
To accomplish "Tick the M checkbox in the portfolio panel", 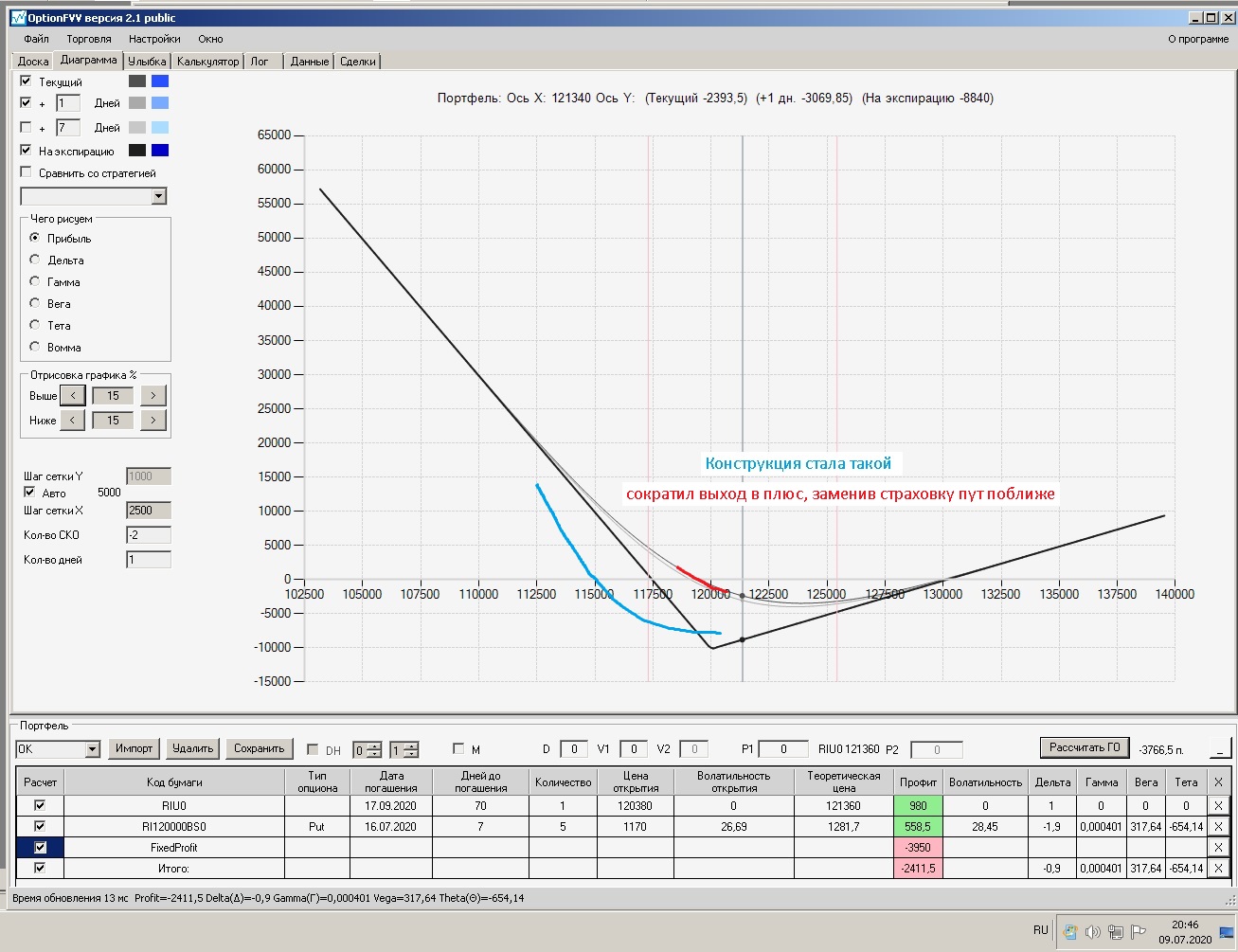I will tap(458, 749).
